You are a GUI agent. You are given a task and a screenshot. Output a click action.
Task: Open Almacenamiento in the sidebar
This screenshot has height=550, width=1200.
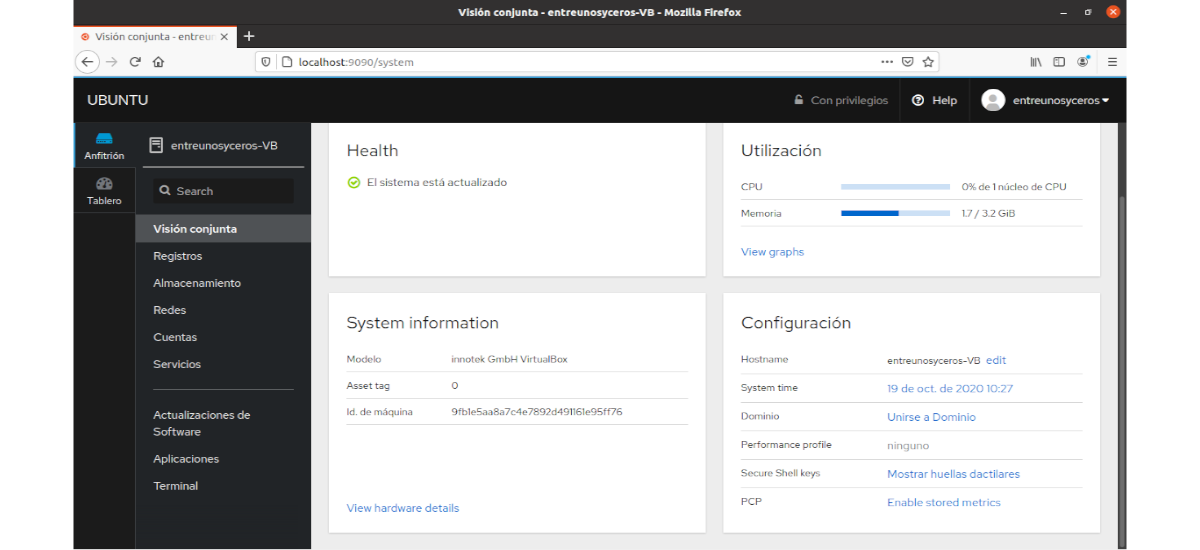pyautogui.click(x=223, y=283)
